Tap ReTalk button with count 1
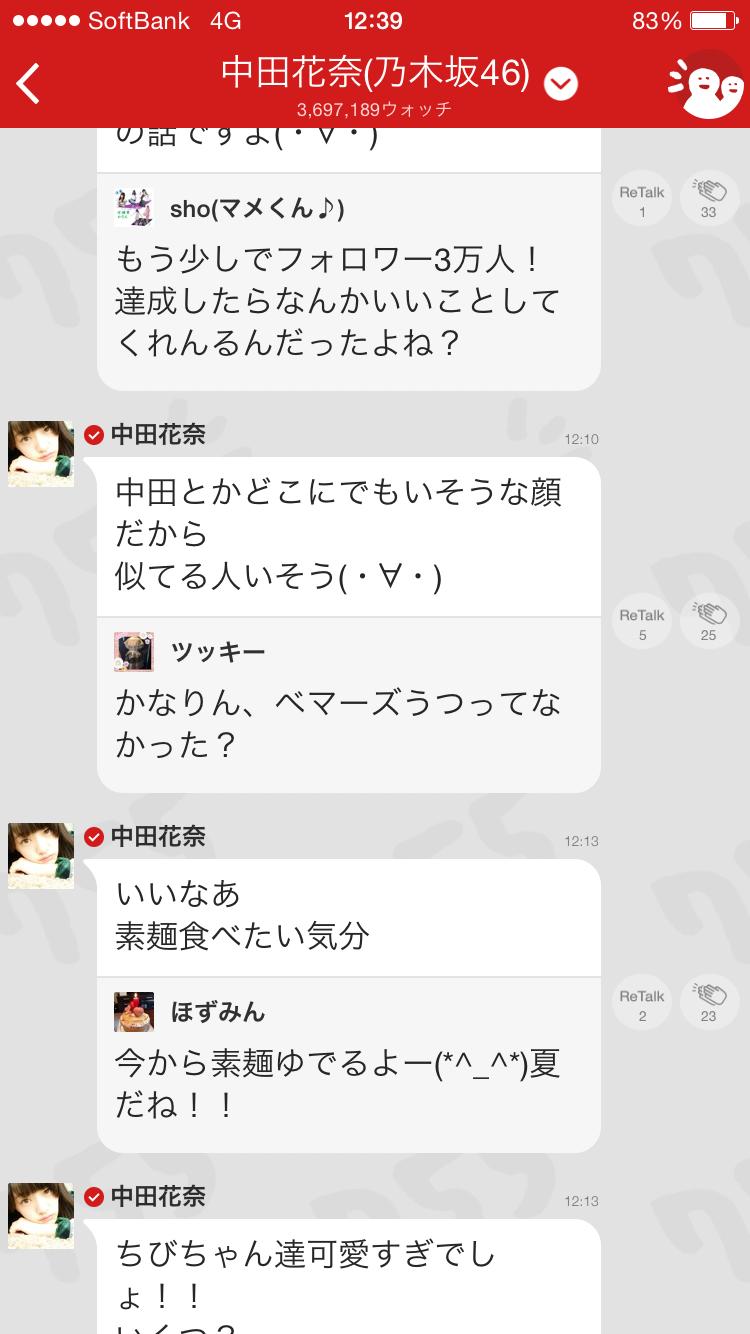Viewport: 750px width, 1334px height. 642,199
